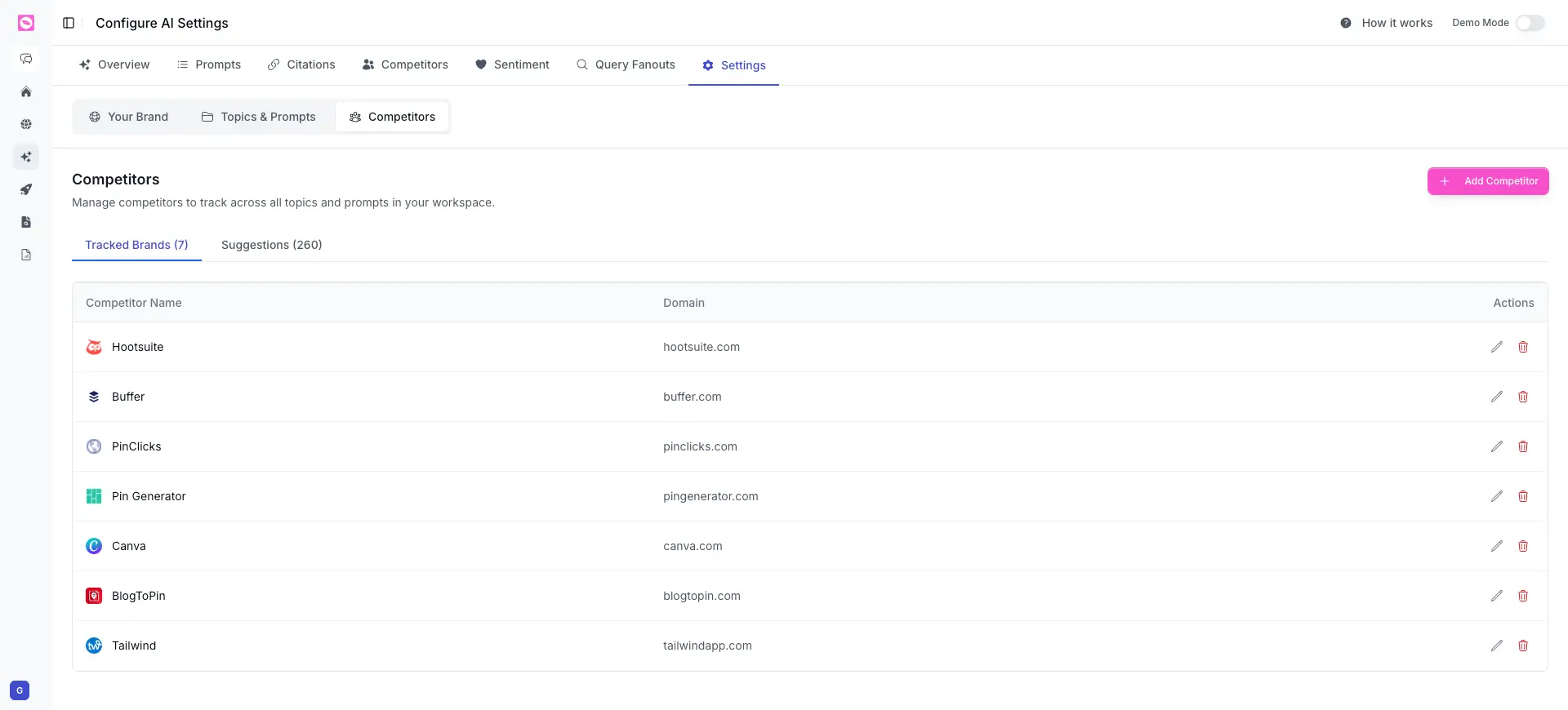This screenshot has width=1568, height=710.
Task: Click the Competitor Name column header
Action: tap(134, 303)
